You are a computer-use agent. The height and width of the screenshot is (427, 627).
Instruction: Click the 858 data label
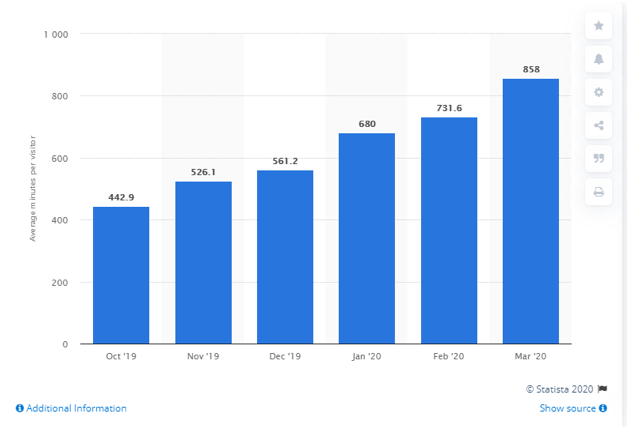click(x=531, y=69)
